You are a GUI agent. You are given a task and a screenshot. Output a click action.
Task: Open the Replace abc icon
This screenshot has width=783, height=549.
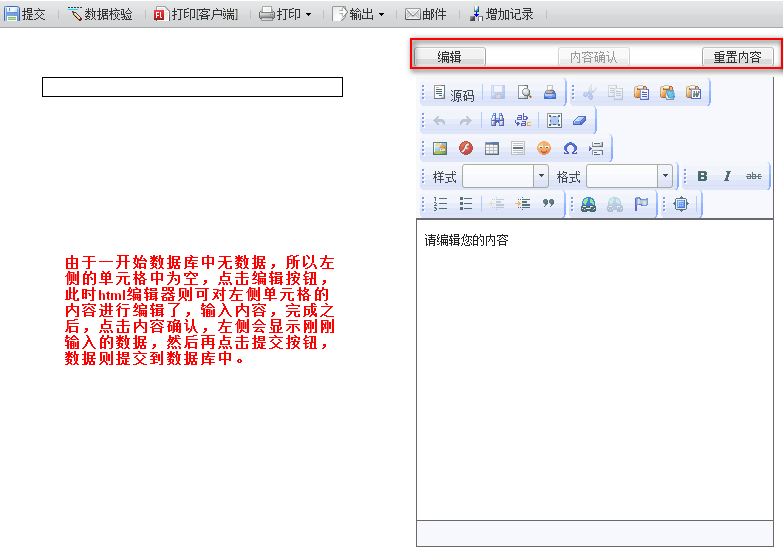pos(523,120)
